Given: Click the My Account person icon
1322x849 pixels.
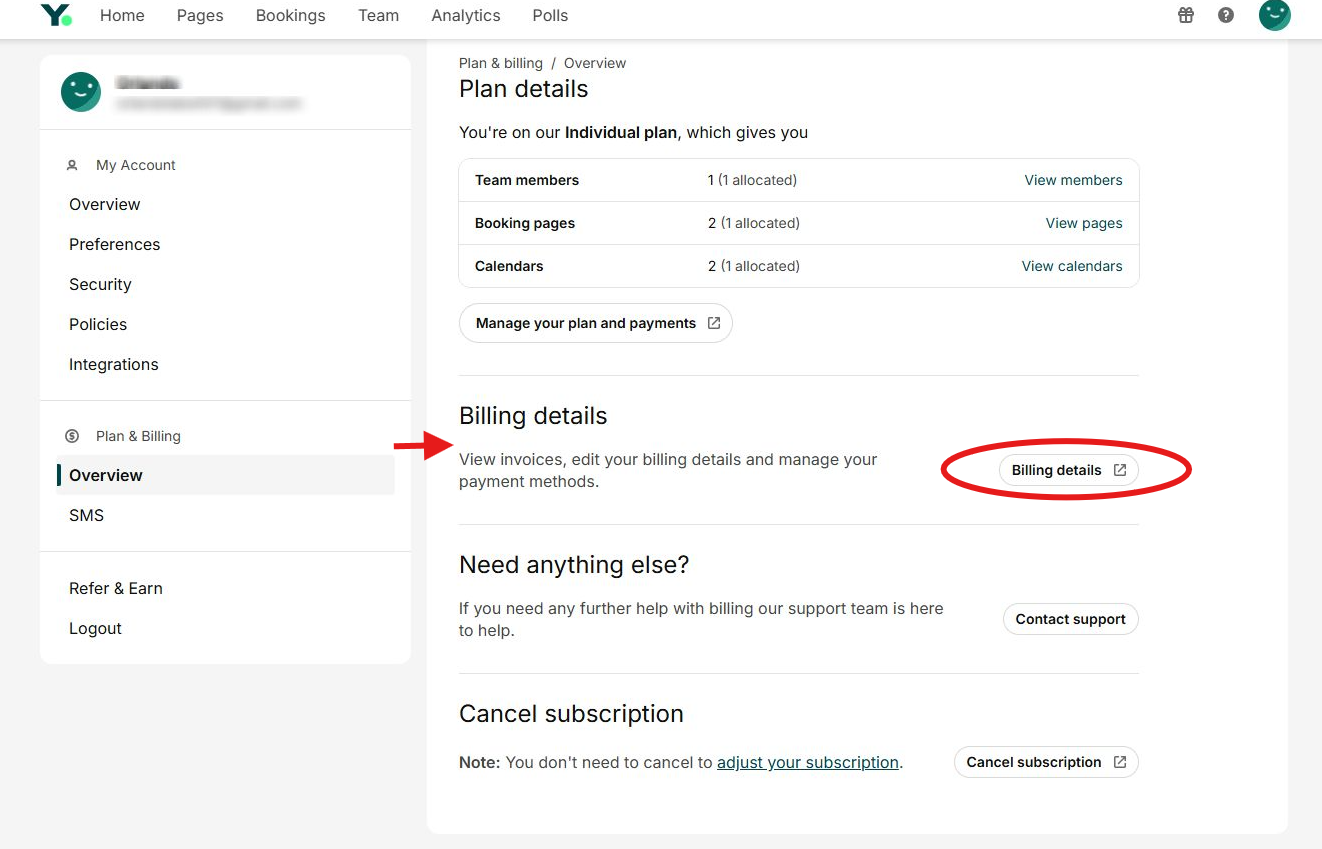Looking at the screenshot, I should (x=72, y=165).
